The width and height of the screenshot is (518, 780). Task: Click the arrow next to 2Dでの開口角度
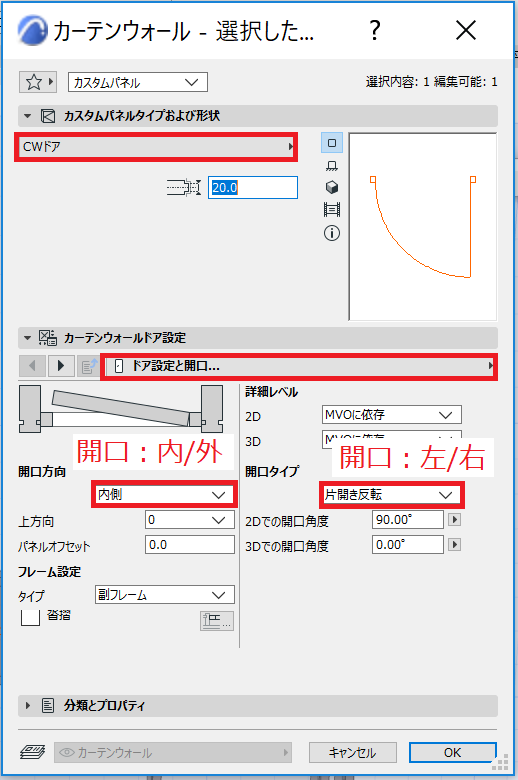tap(454, 520)
